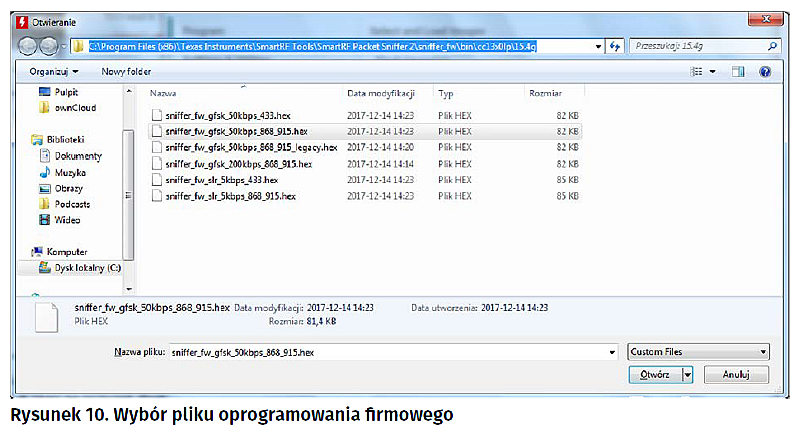801x432 pixels.
Task: Open the Organizuj menu
Action: (53, 72)
